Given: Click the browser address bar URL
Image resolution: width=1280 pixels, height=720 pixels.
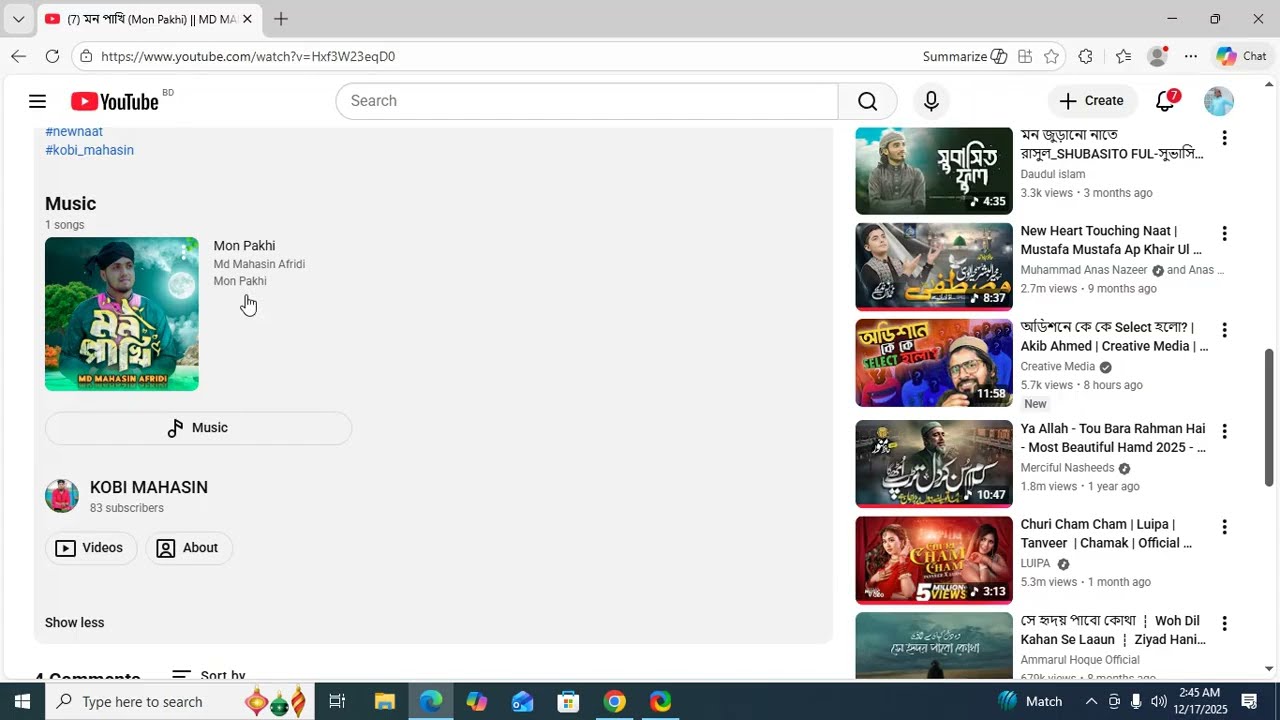Looking at the screenshot, I should (248, 56).
